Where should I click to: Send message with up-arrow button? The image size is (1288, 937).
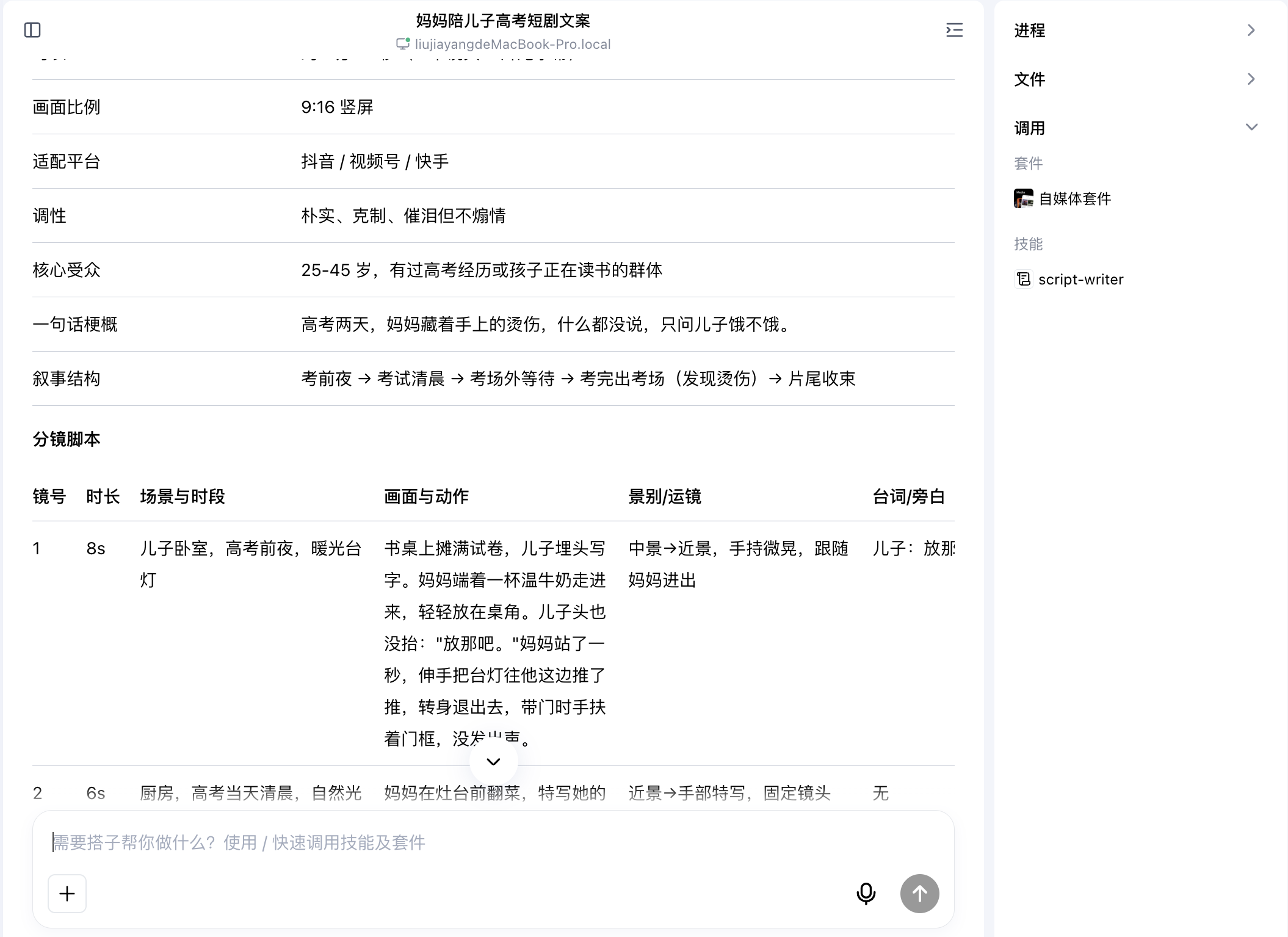click(919, 894)
